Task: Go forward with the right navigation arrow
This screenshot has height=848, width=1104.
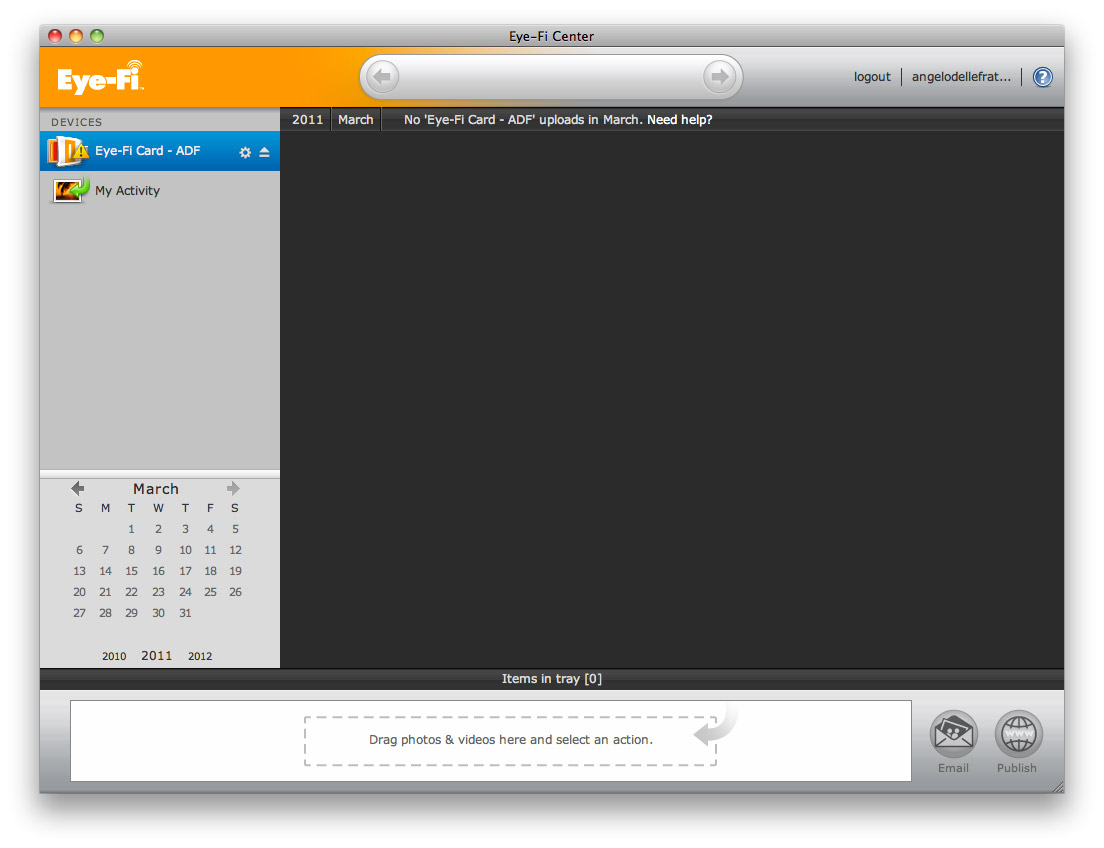Action: [720, 76]
